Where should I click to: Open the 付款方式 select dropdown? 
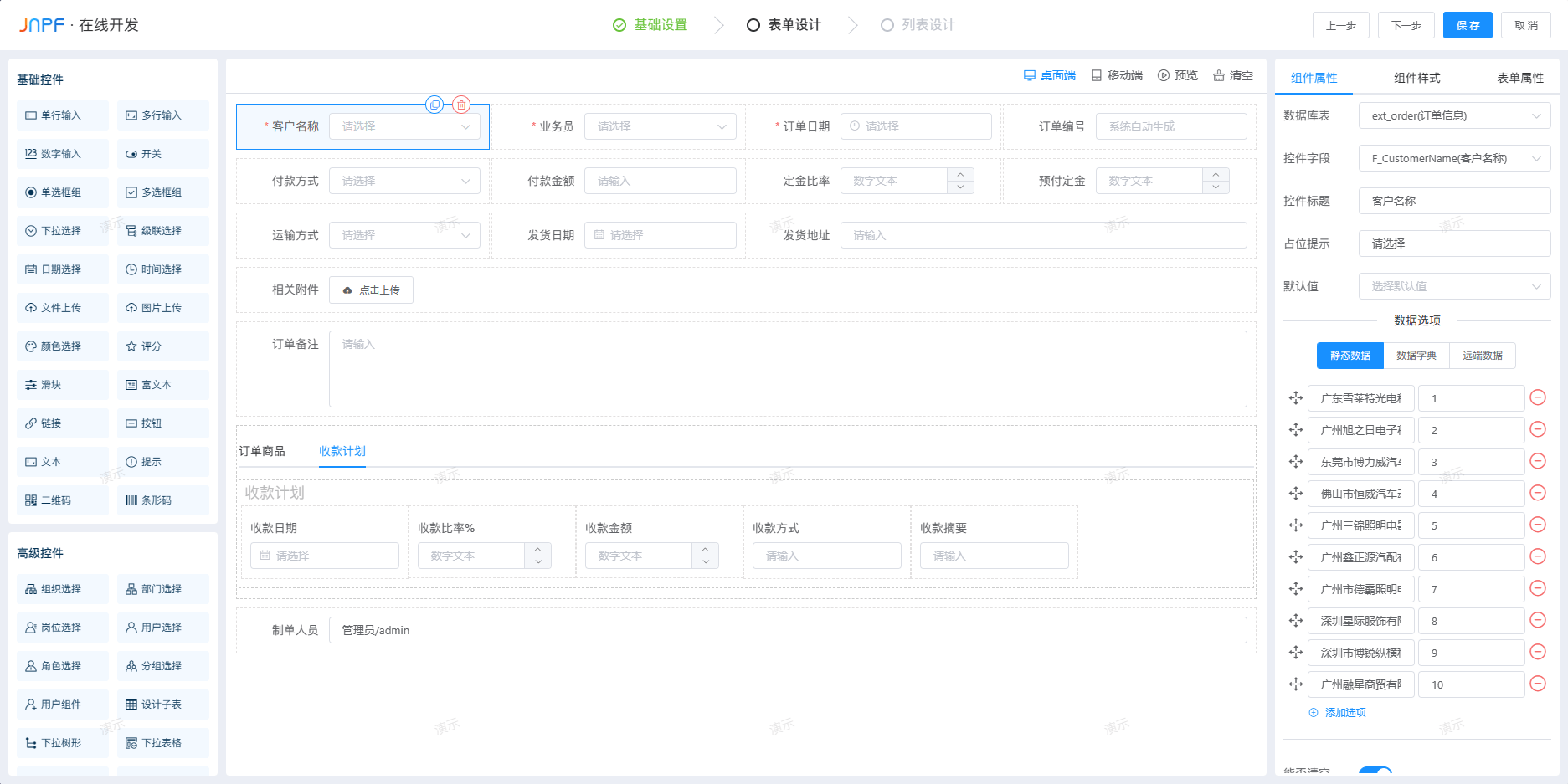(405, 181)
